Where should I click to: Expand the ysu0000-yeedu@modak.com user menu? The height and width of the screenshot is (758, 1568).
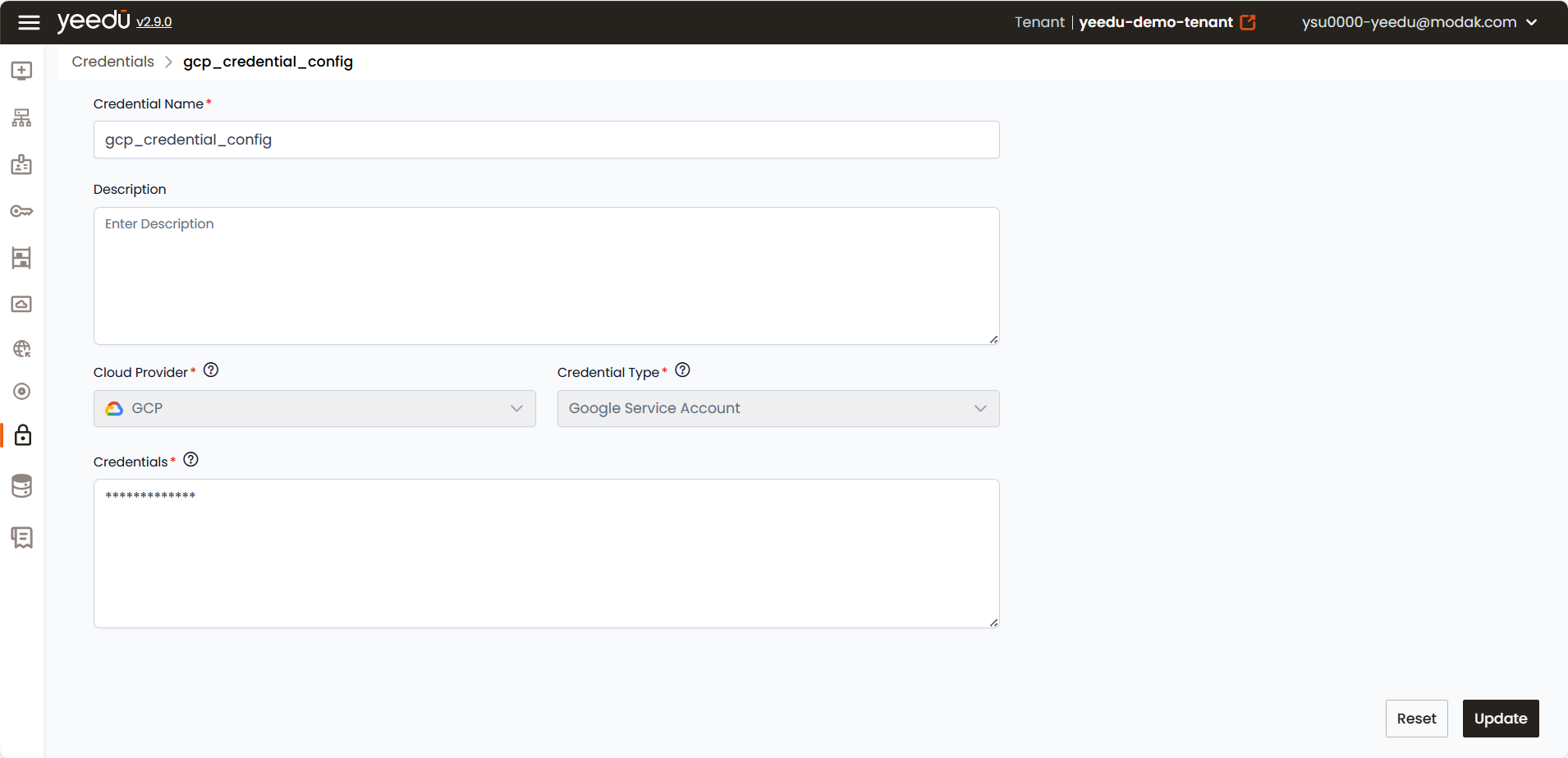[1419, 22]
